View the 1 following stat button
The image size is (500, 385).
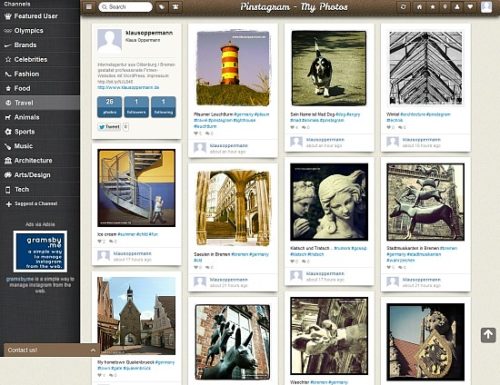tap(163, 107)
